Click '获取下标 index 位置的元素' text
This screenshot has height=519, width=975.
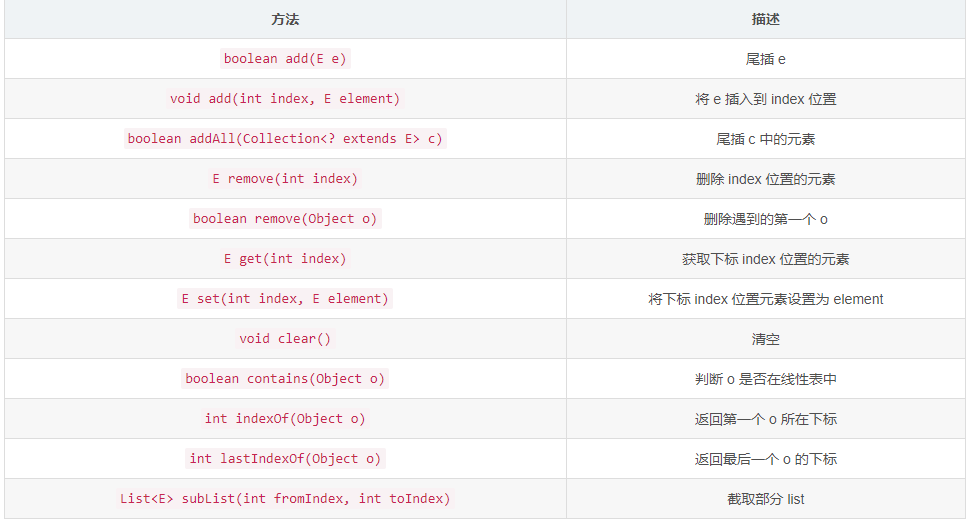(x=765, y=259)
